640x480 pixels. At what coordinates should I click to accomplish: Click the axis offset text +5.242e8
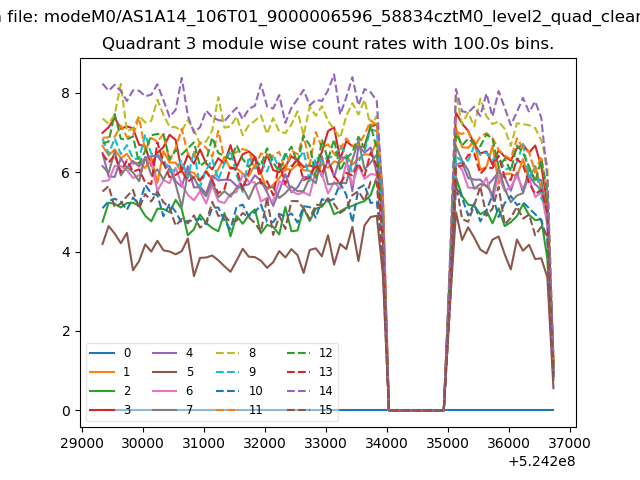(x=542, y=462)
